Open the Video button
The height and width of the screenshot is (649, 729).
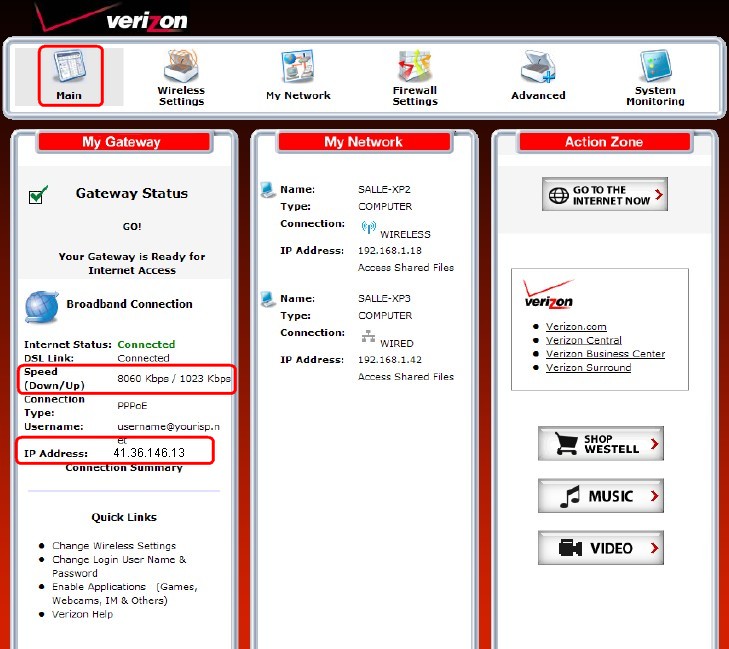point(601,548)
